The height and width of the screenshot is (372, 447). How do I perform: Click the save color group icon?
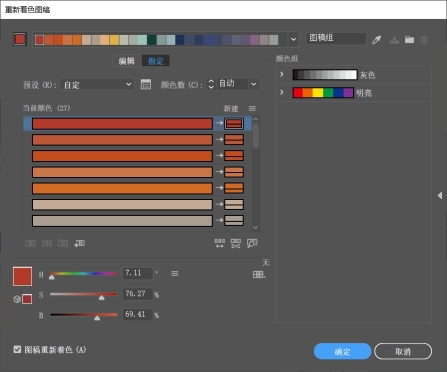pyautogui.click(x=394, y=40)
